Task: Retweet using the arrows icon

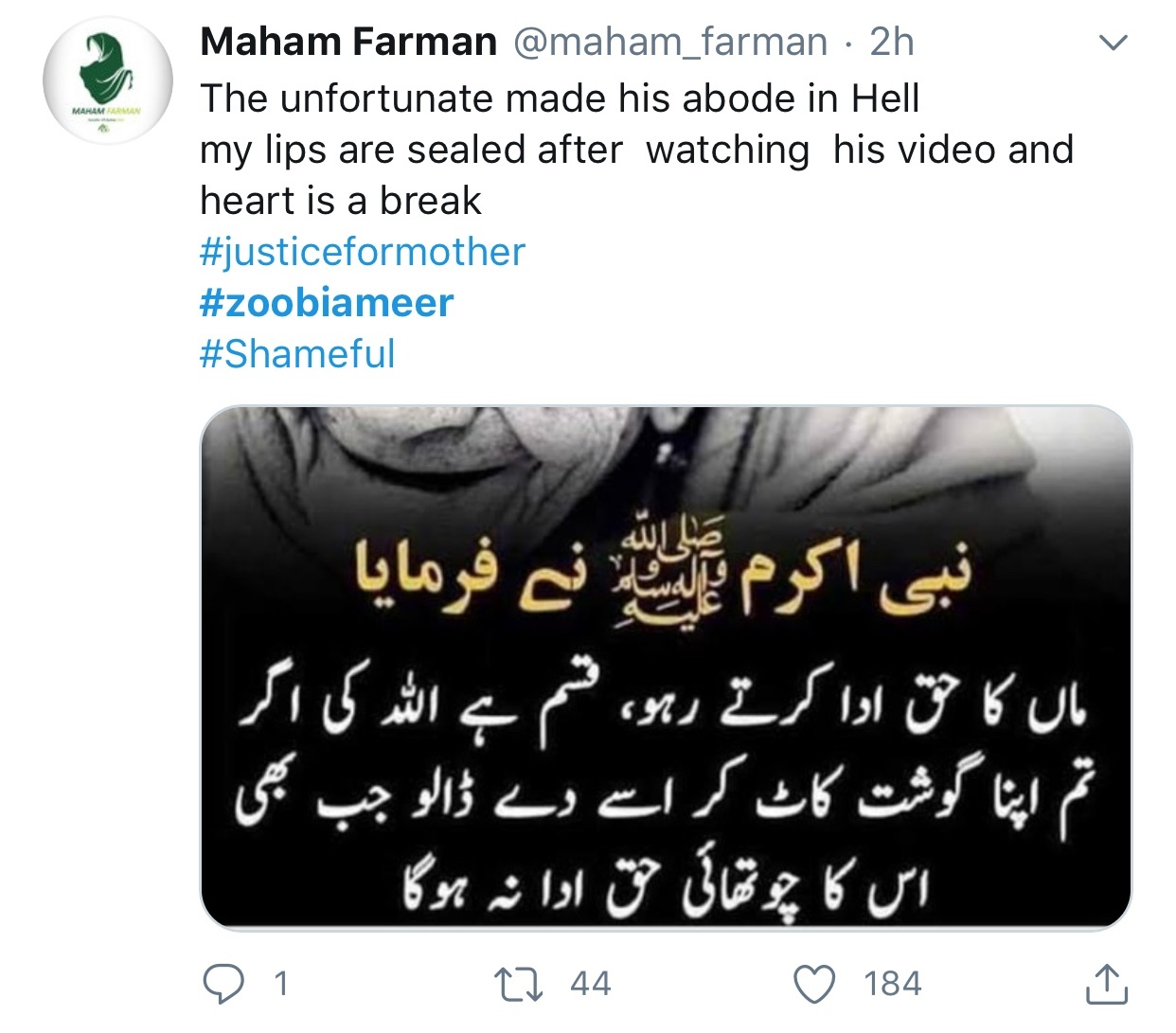Action: pos(520,984)
